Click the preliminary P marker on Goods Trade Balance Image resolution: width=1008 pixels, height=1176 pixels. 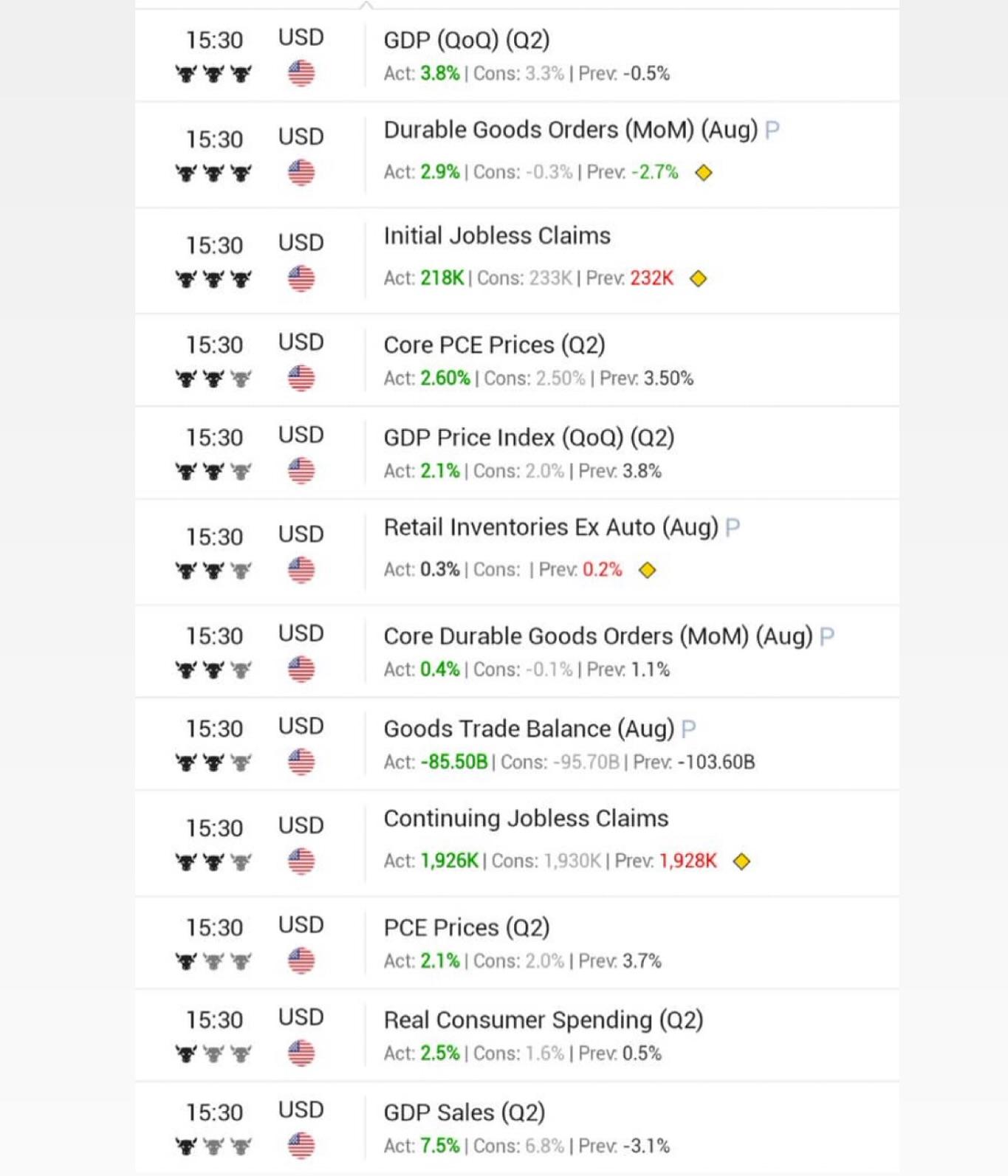coord(688,729)
